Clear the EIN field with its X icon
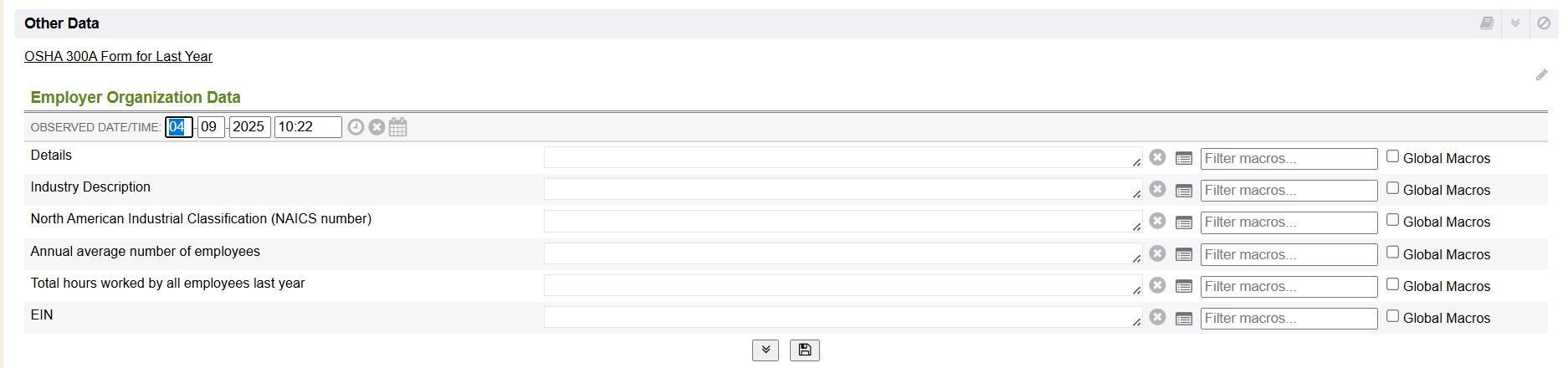 (x=1157, y=317)
